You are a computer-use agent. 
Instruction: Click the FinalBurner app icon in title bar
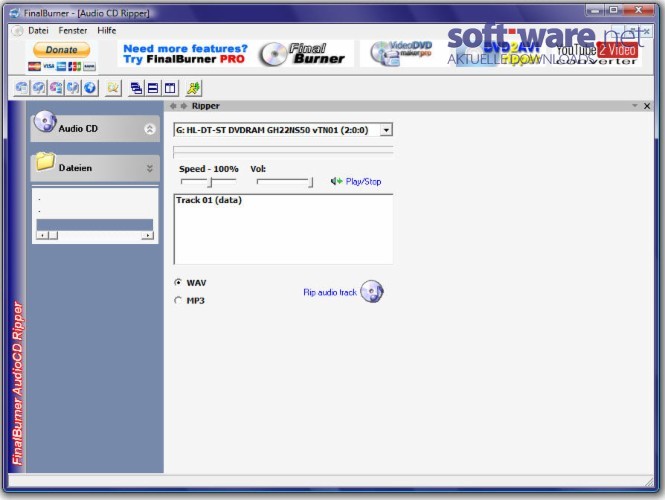(14, 13)
